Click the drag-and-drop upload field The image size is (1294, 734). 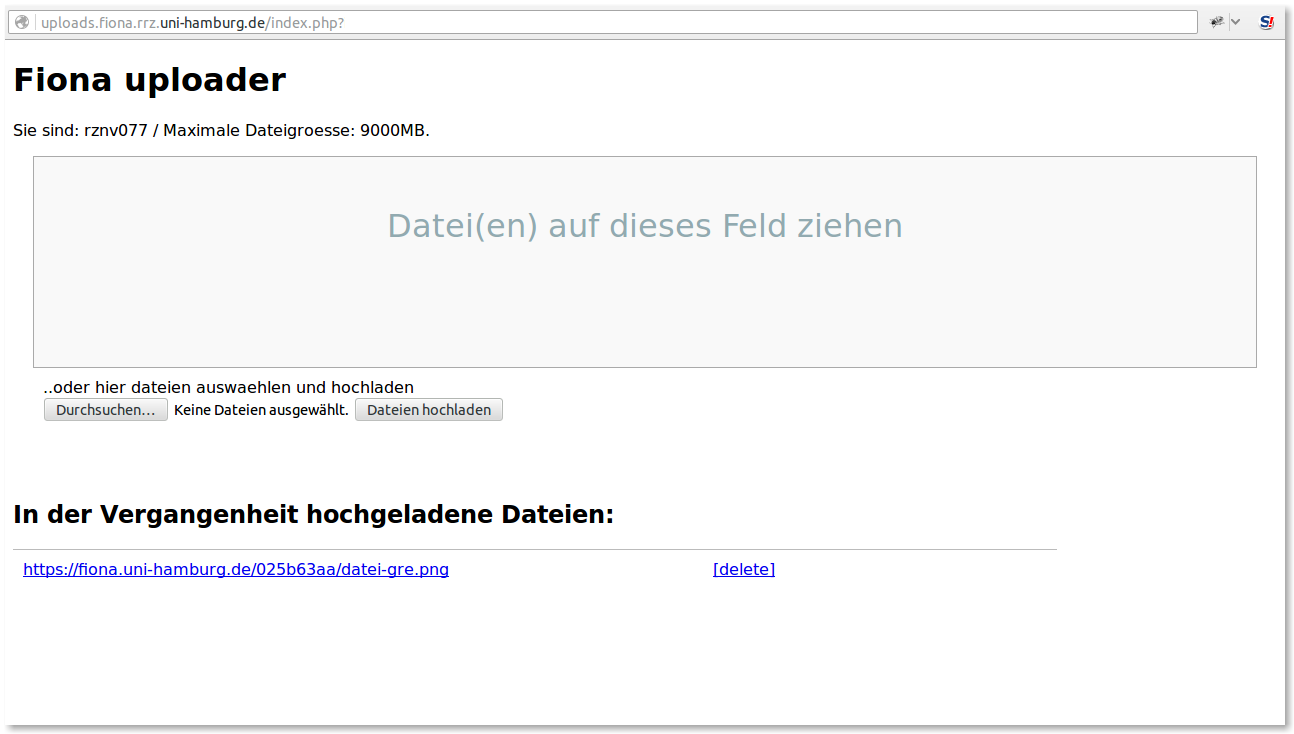pyautogui.click(x=645, y=262)
